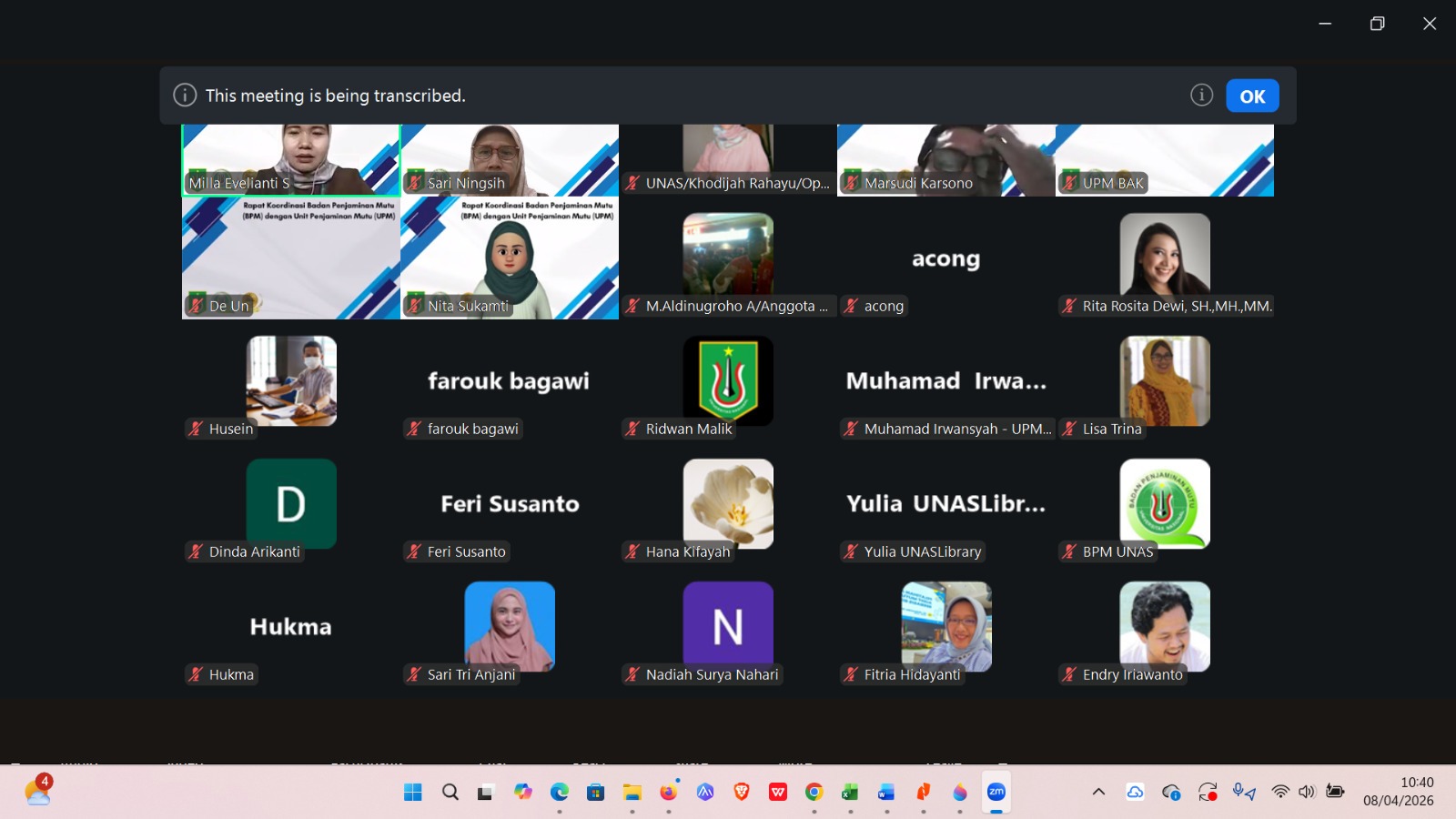Select Milla Evelianti S video tile

[x=291, y=160]
